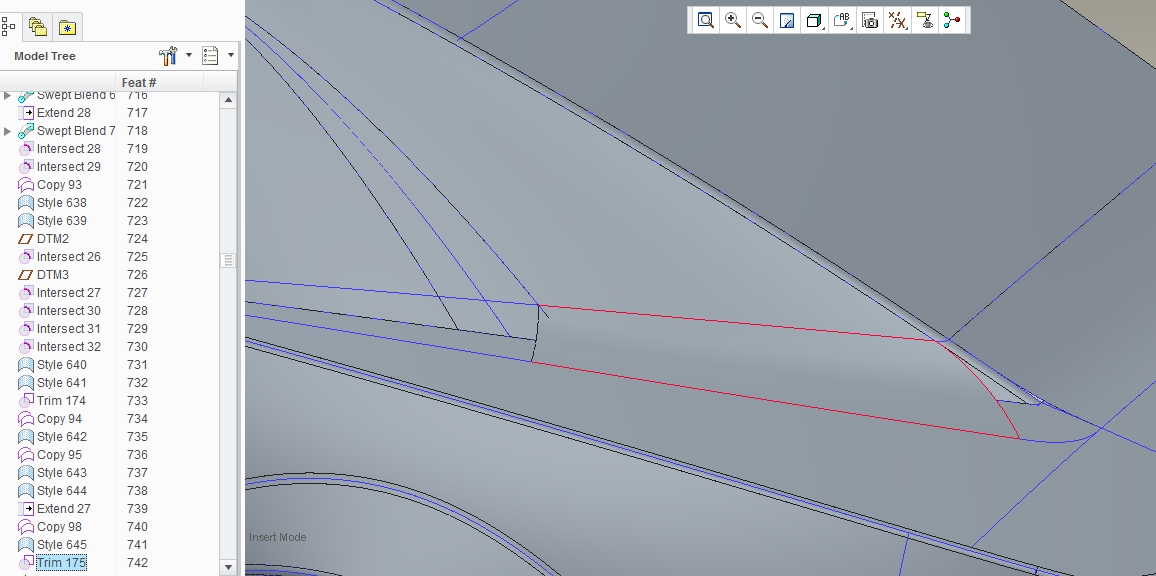The width and height of the screenshot is (1156, 576).
Task: Select Copy 94 in the tree
Action: pos(59,419)
